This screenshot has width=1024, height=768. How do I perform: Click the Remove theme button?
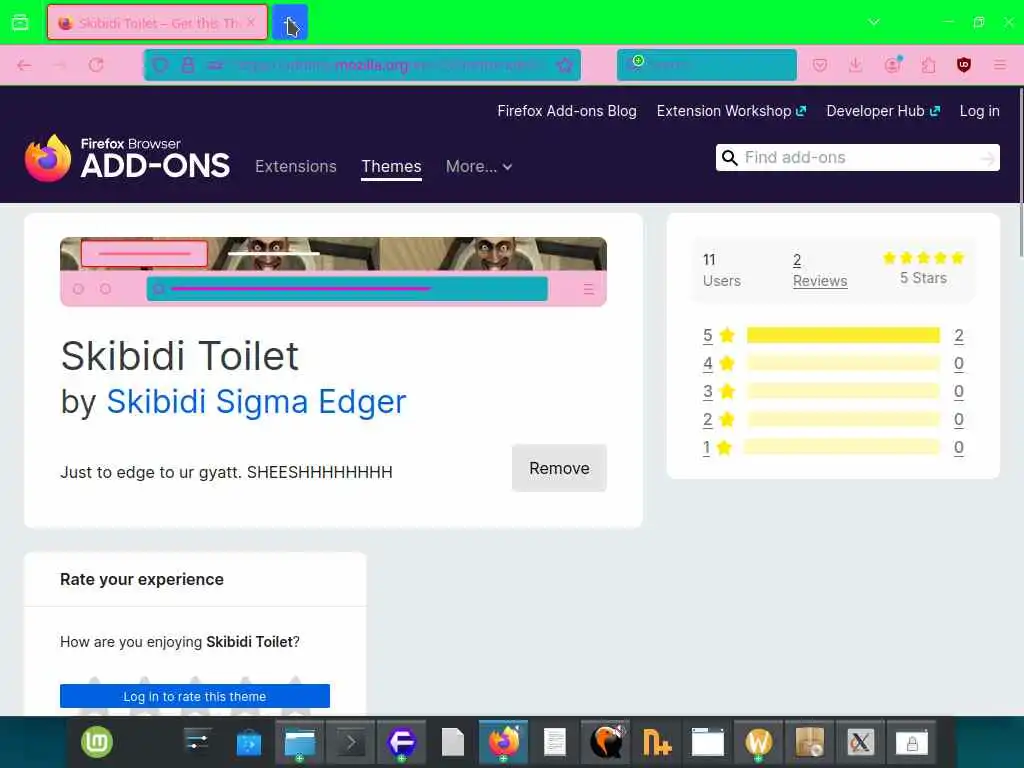[559, 468]
